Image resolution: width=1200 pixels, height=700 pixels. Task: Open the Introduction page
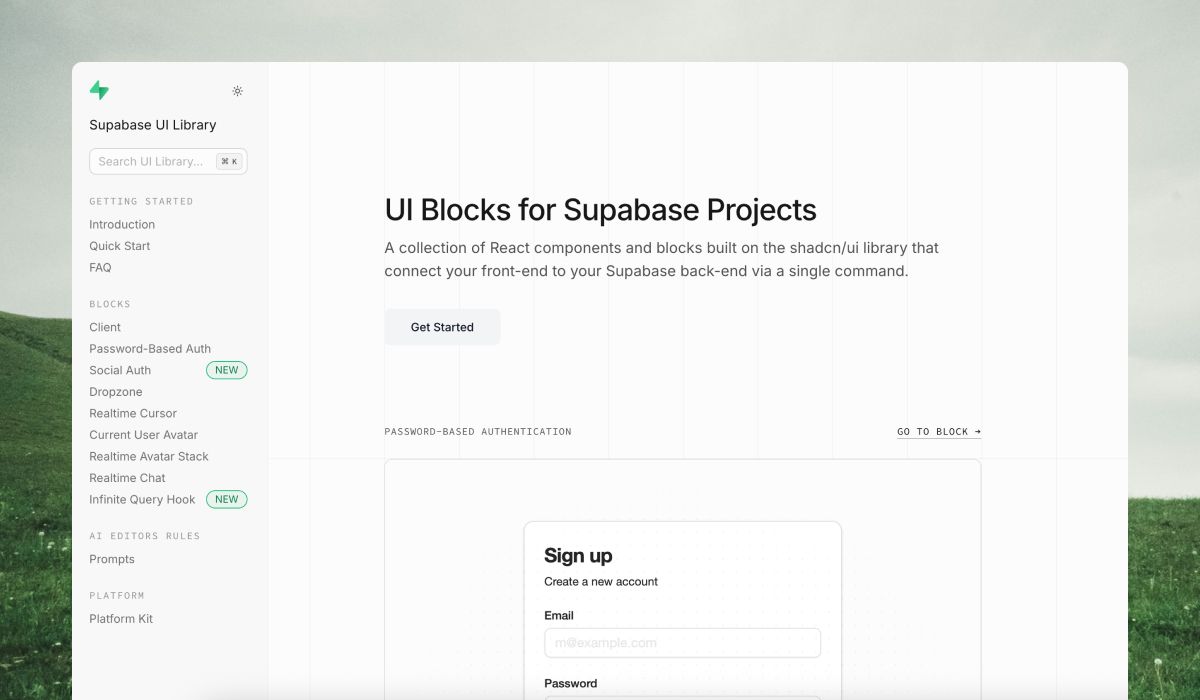coord(122,224)
